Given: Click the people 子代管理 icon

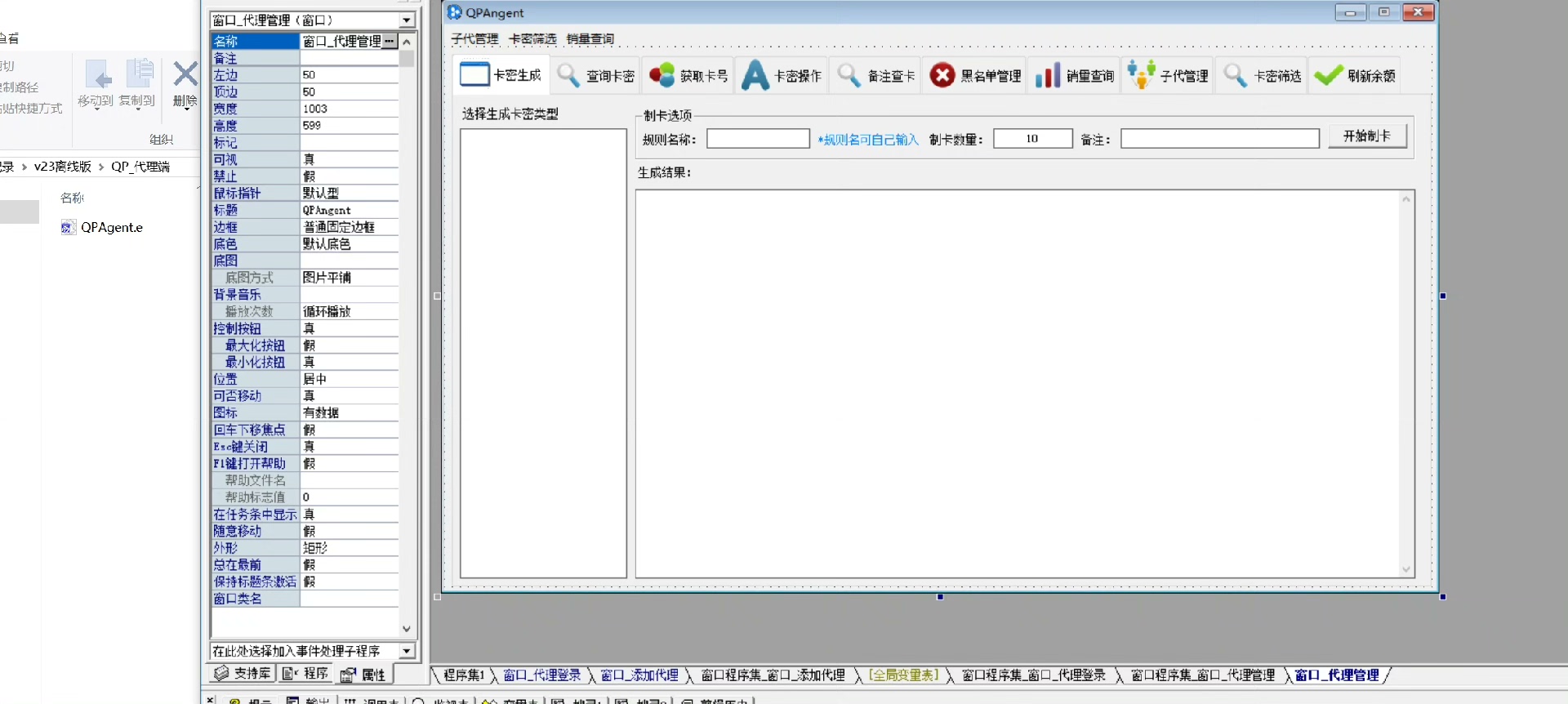Looking at the screenshot, I should click(1141, 75).
